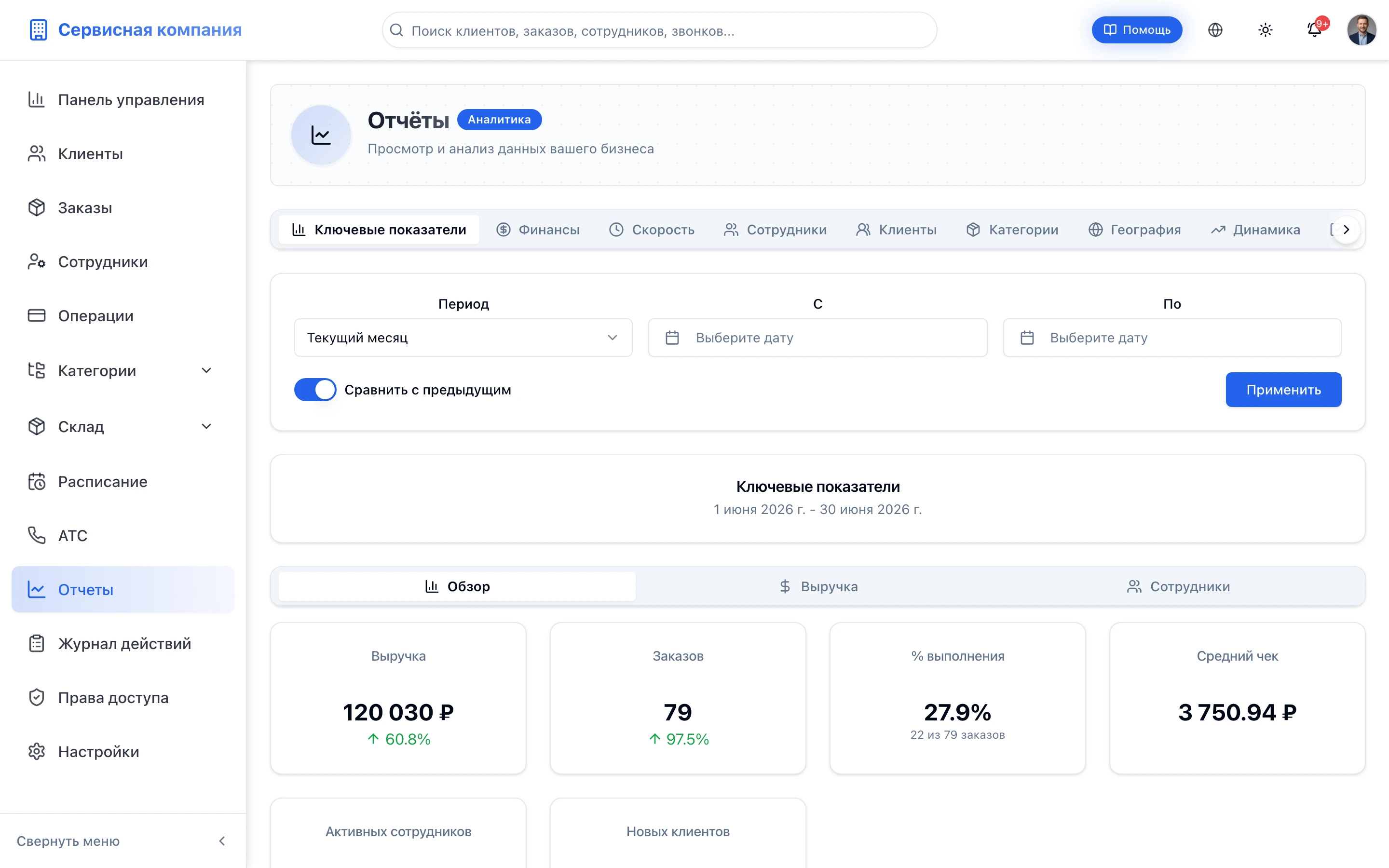1389x868 pixels.
Task: Click the Новых клиентов card label
Action: (678, 831)
